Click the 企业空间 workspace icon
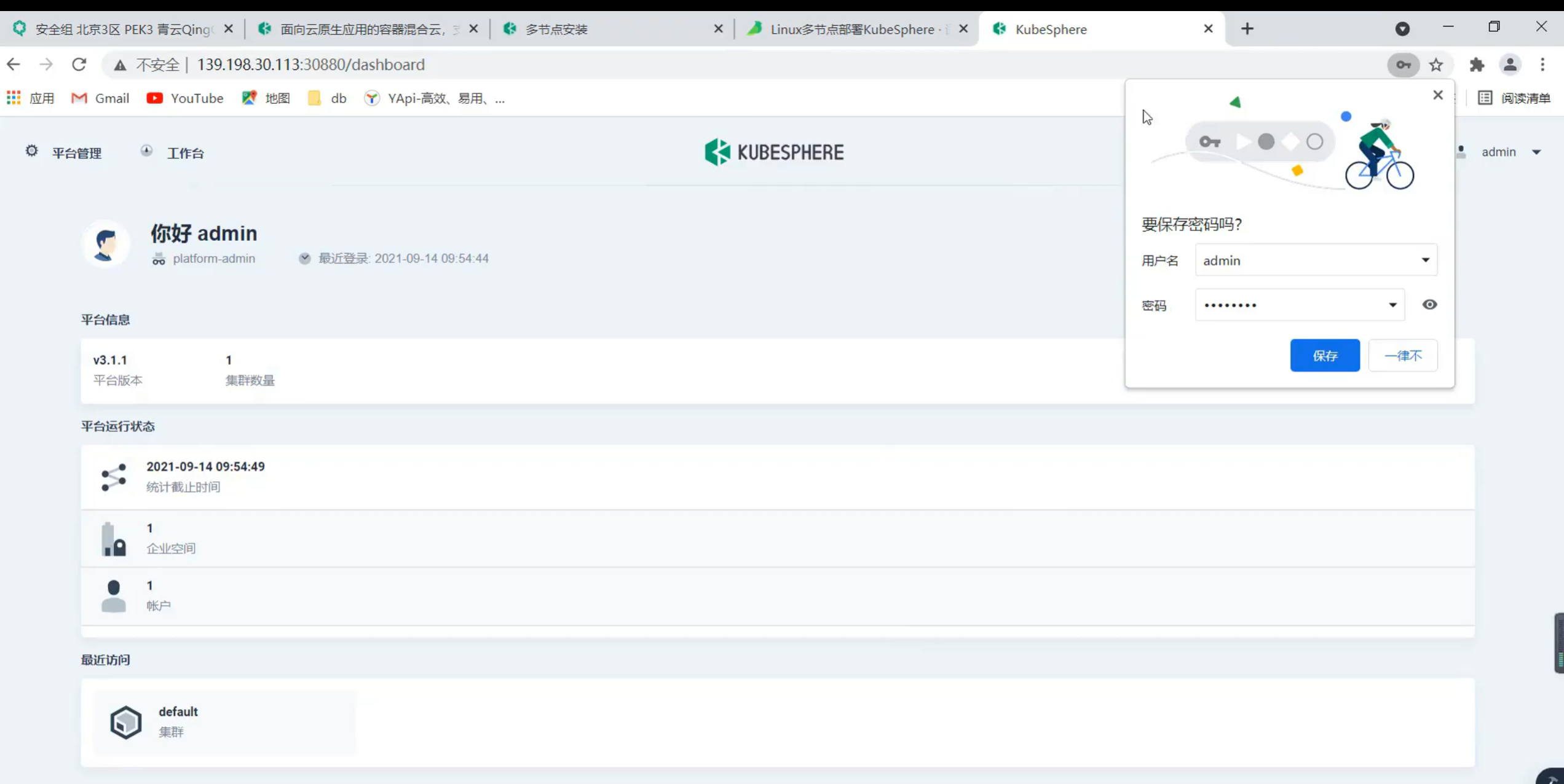This screenshot has height=784, width=1564. (x=114, y=539)
